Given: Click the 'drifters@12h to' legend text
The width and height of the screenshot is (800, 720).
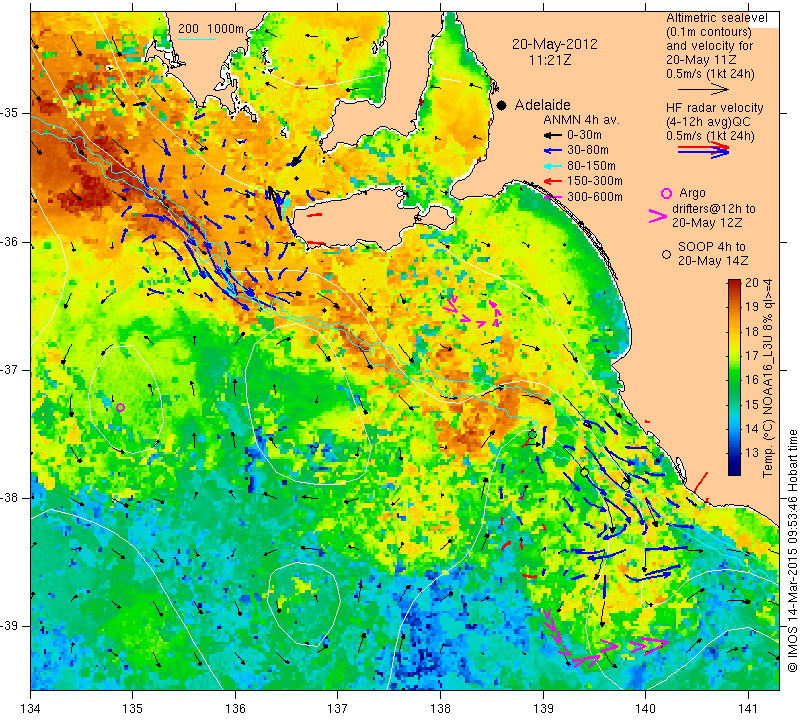Looking at the screenshot, I should (714, 209).
